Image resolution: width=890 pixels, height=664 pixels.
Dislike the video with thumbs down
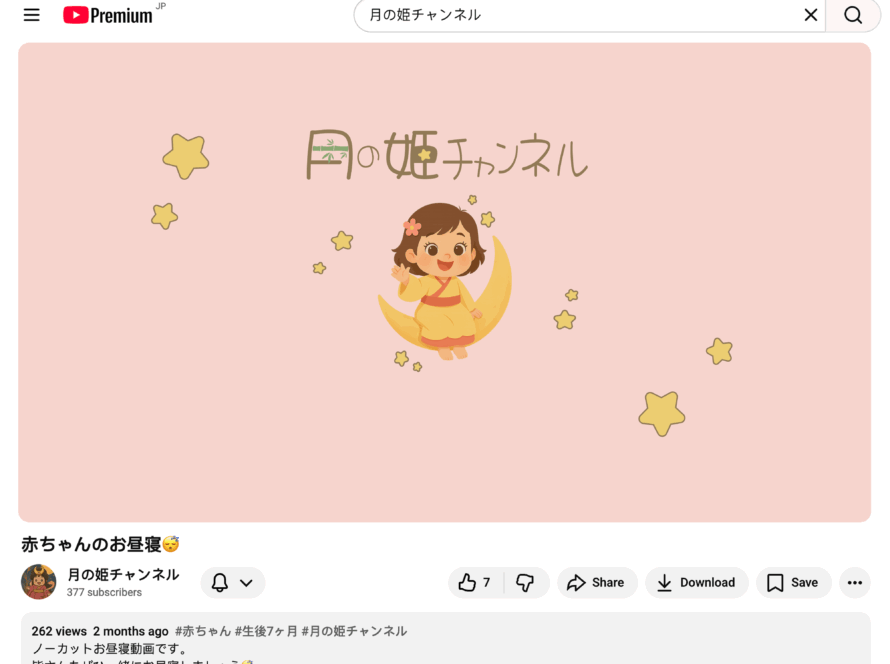point(526,582)
